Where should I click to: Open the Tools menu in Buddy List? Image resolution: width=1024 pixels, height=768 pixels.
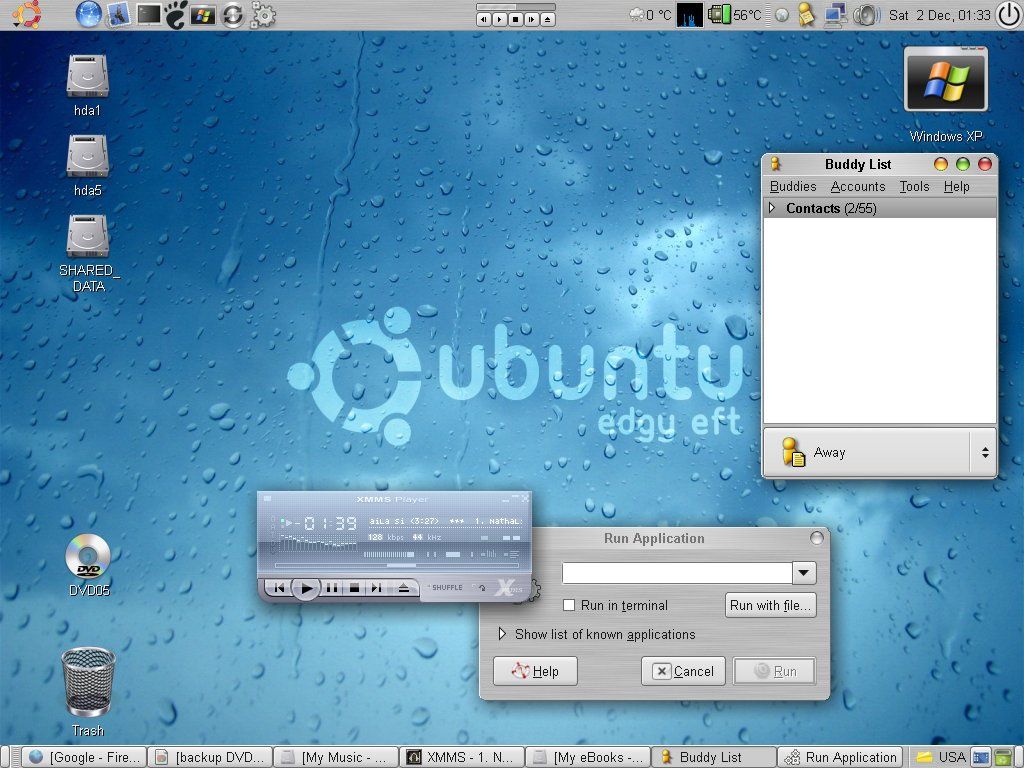(914, 186)
